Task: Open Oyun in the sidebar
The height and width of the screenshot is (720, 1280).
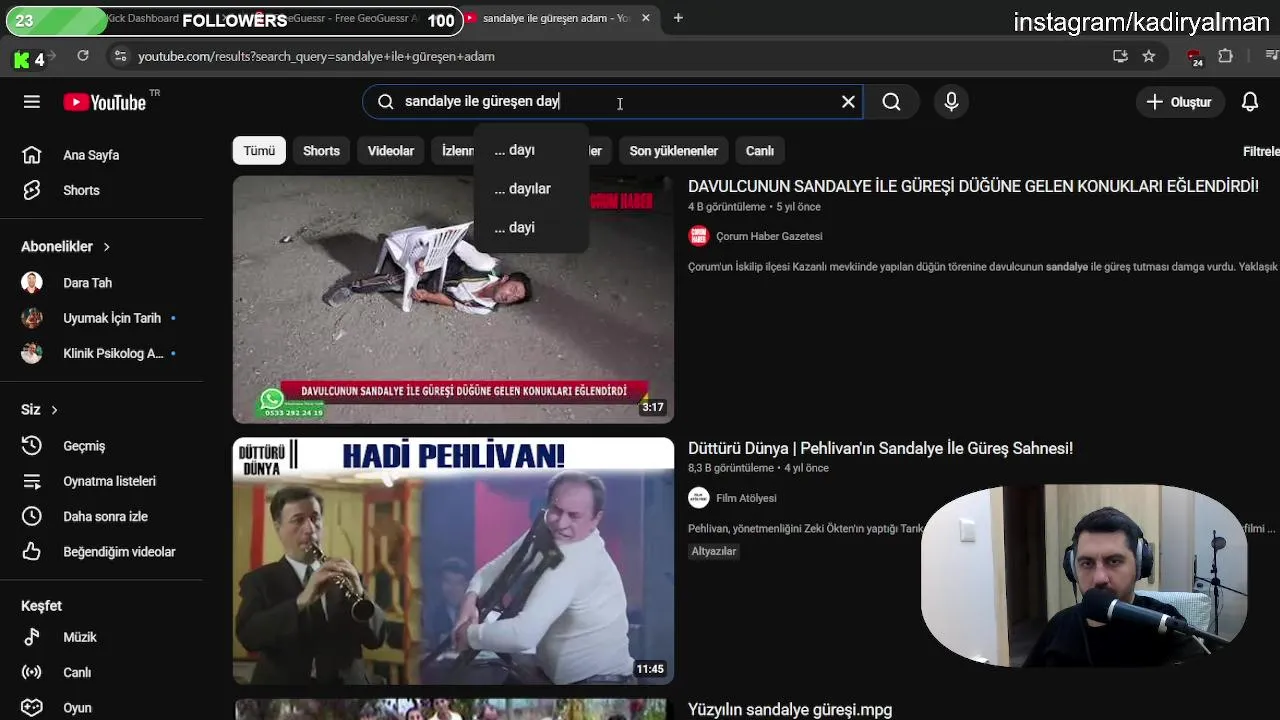Action: point(77,707)
